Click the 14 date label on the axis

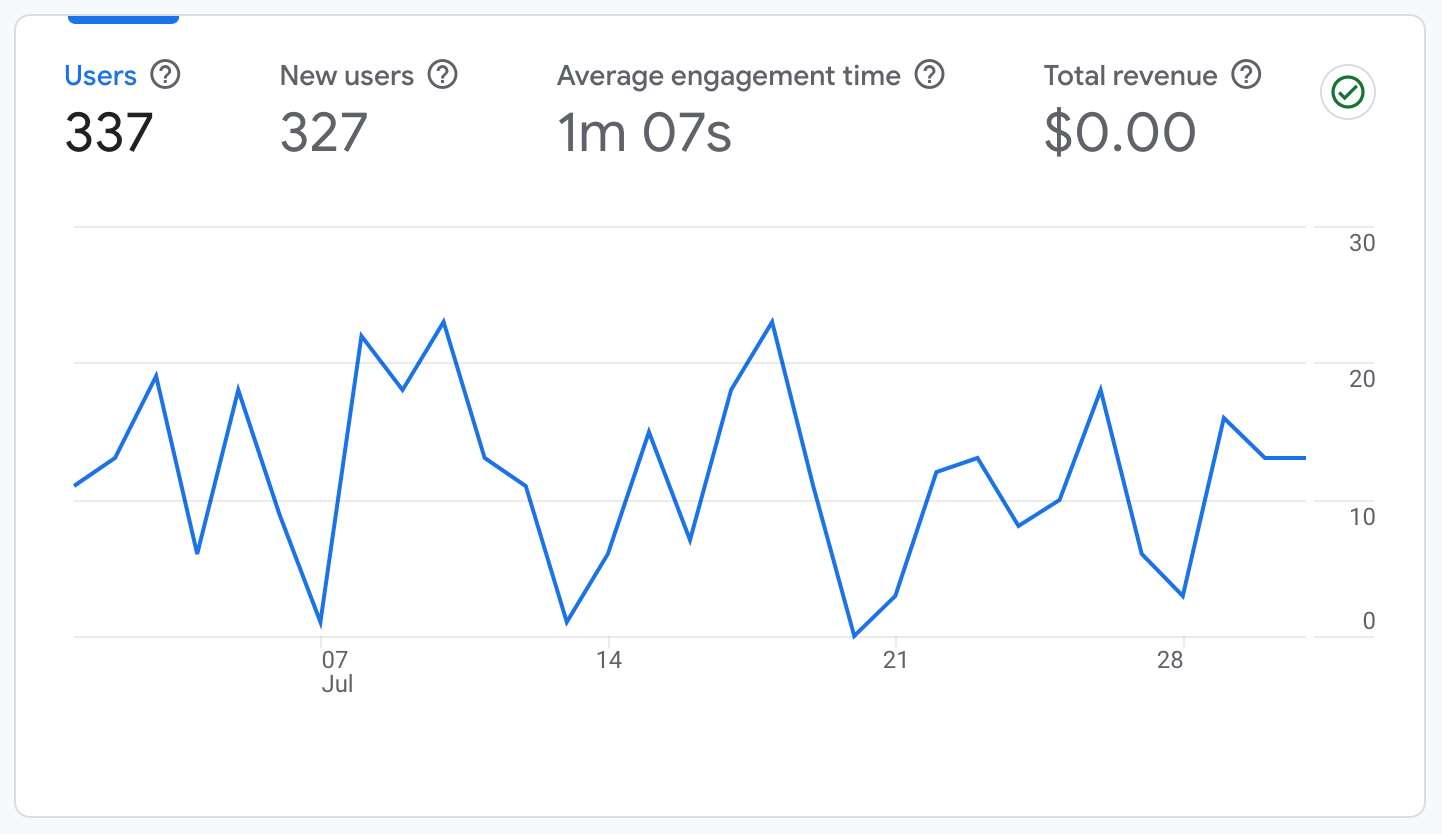pyautogui.click(x=608, y=660)
